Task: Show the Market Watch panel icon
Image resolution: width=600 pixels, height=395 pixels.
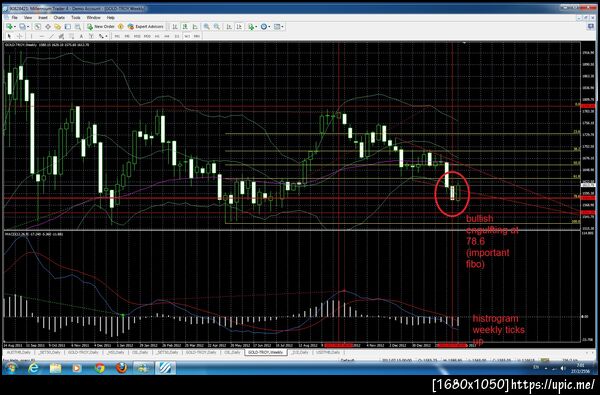Action: [38, 26]
